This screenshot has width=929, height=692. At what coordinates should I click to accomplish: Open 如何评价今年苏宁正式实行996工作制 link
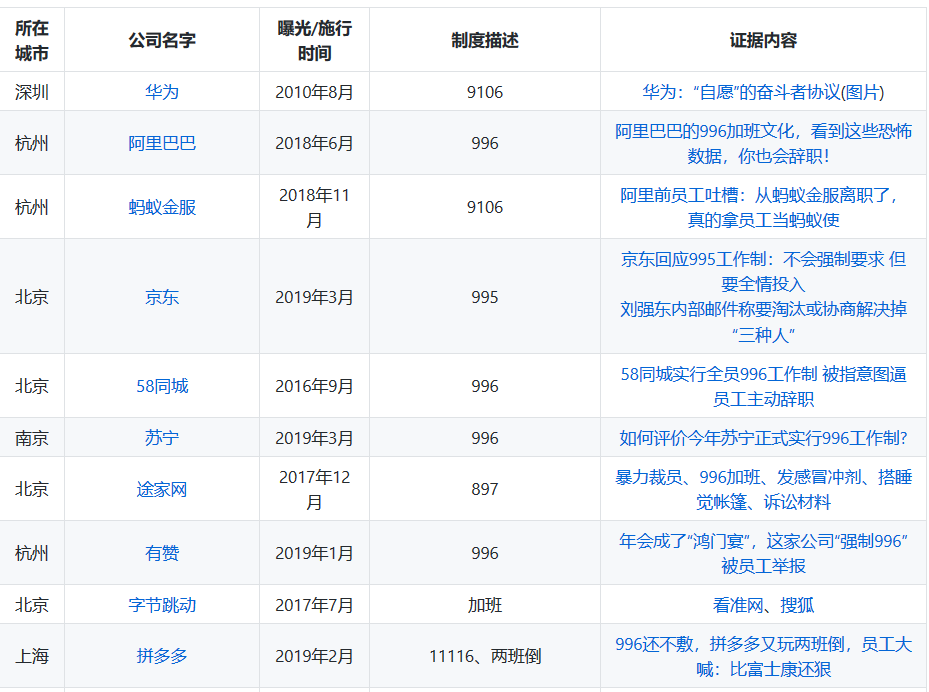point(763,438)
